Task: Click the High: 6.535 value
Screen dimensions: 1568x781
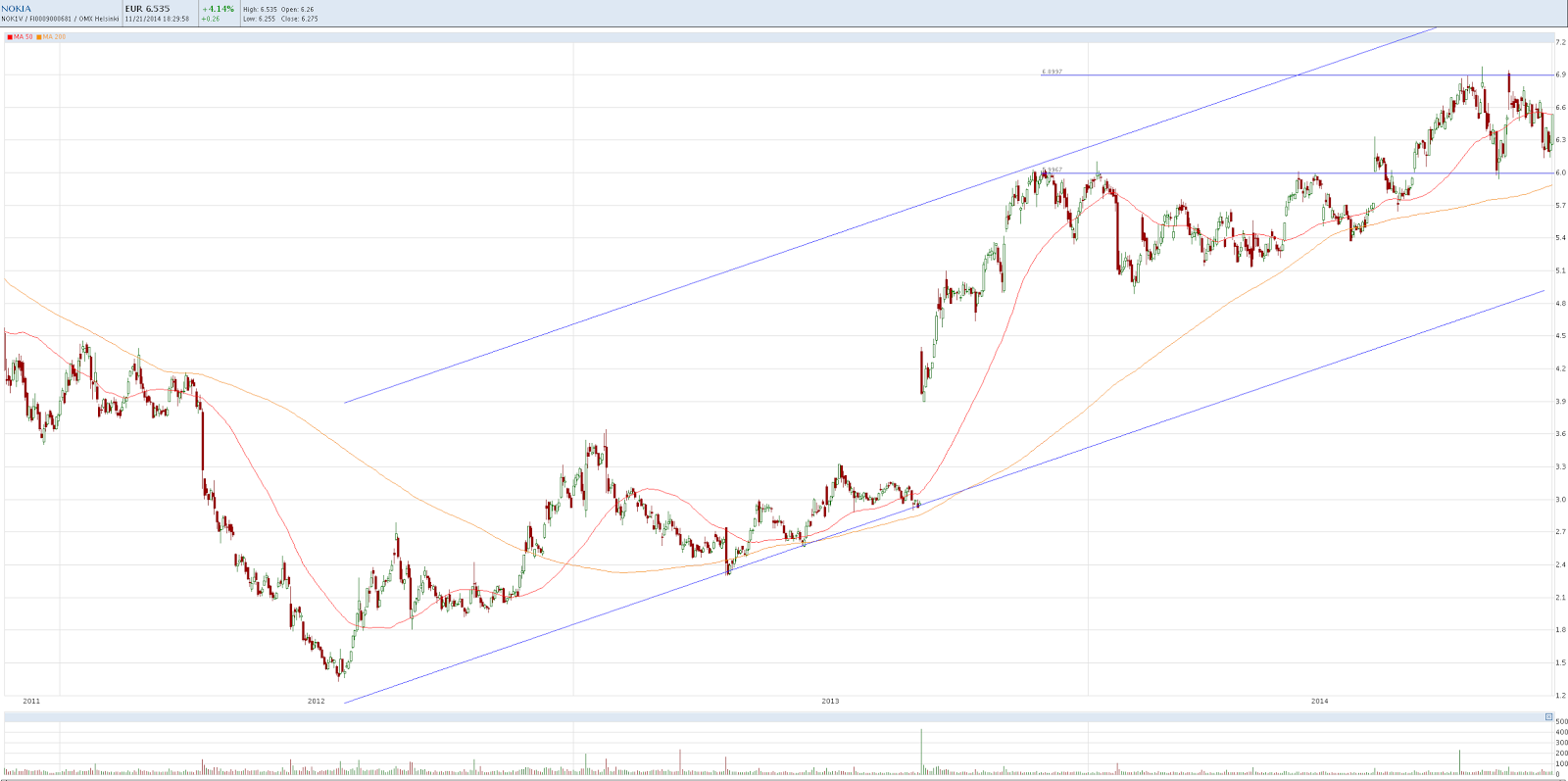Action: click(x=261, y=9)
